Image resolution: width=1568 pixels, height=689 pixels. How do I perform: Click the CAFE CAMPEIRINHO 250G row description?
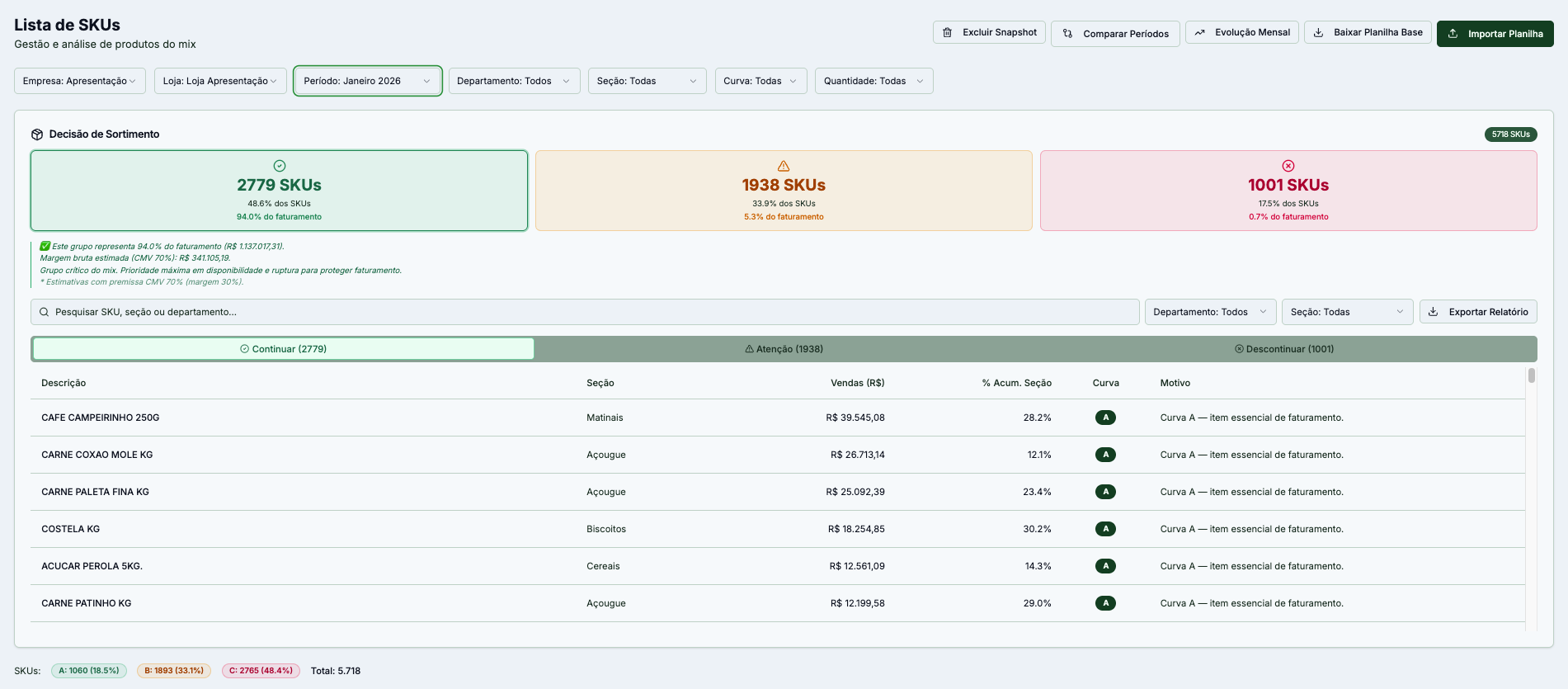101,418
